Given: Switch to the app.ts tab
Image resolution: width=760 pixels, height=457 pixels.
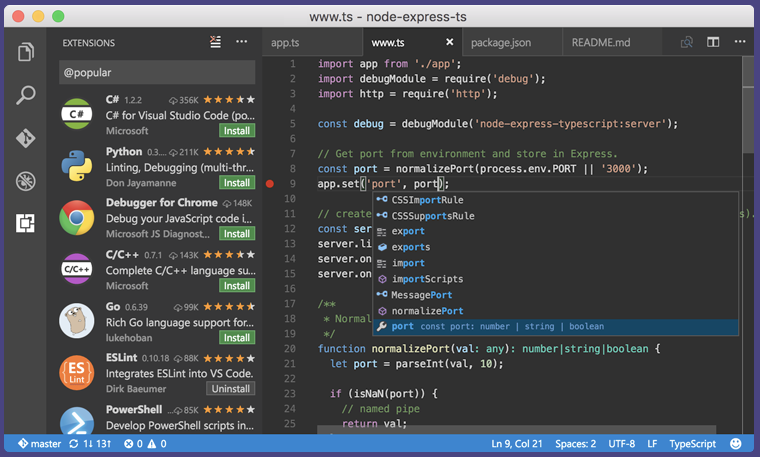Looking at the screenshot, I should click(x=285, y=43).
